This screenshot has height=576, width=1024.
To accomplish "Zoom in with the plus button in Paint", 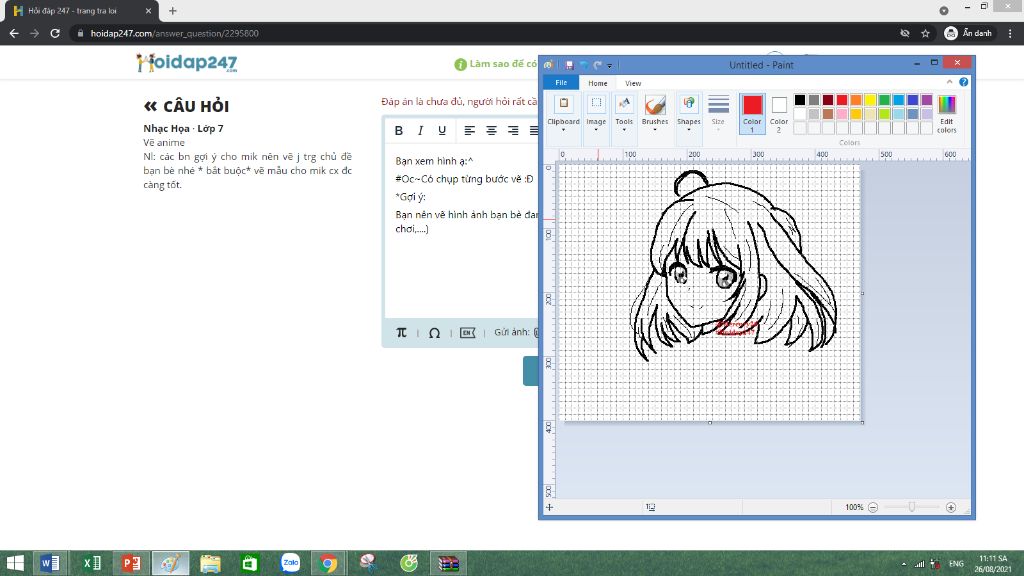I will [x=951, y=507].
